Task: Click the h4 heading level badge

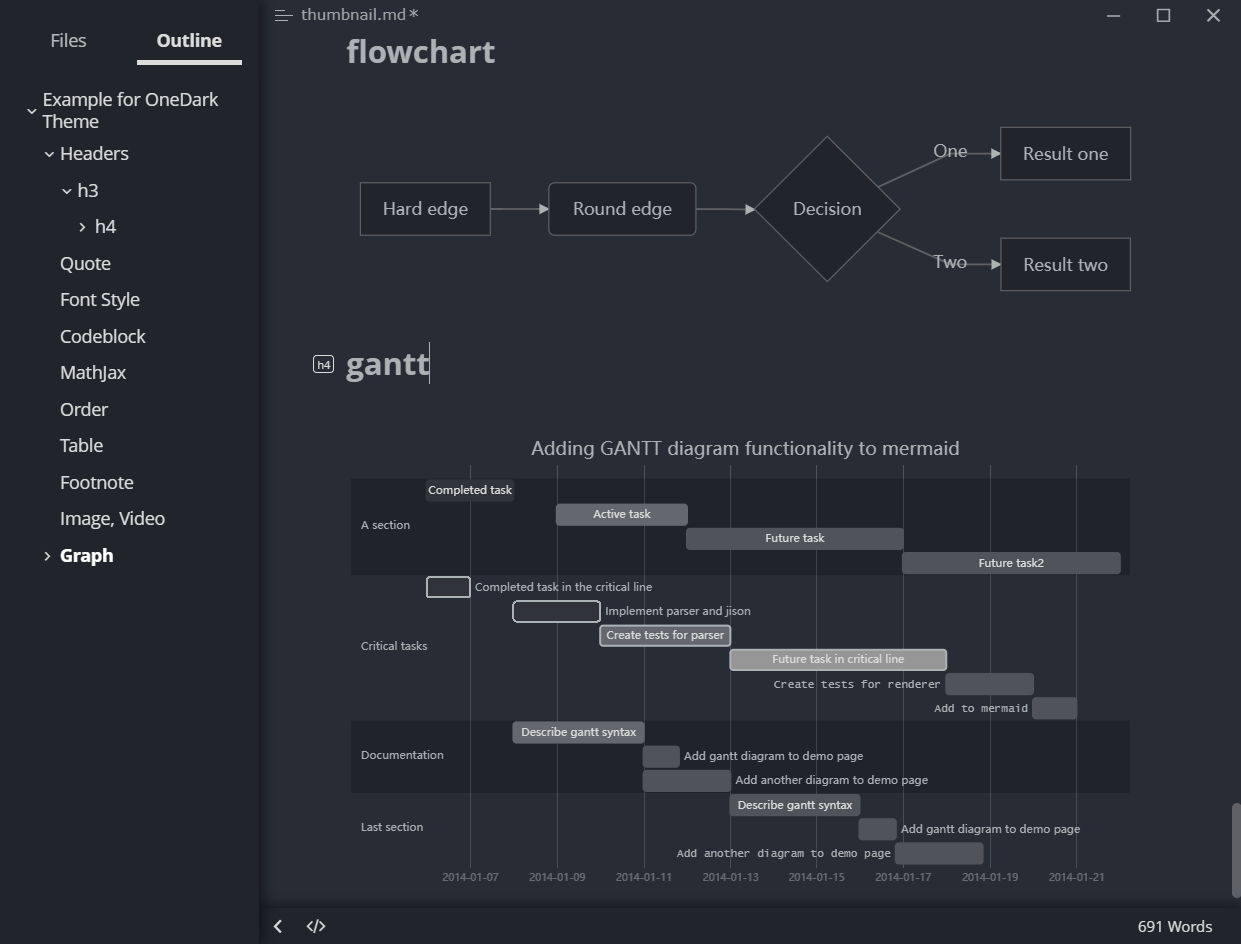Action: [323, 365]
